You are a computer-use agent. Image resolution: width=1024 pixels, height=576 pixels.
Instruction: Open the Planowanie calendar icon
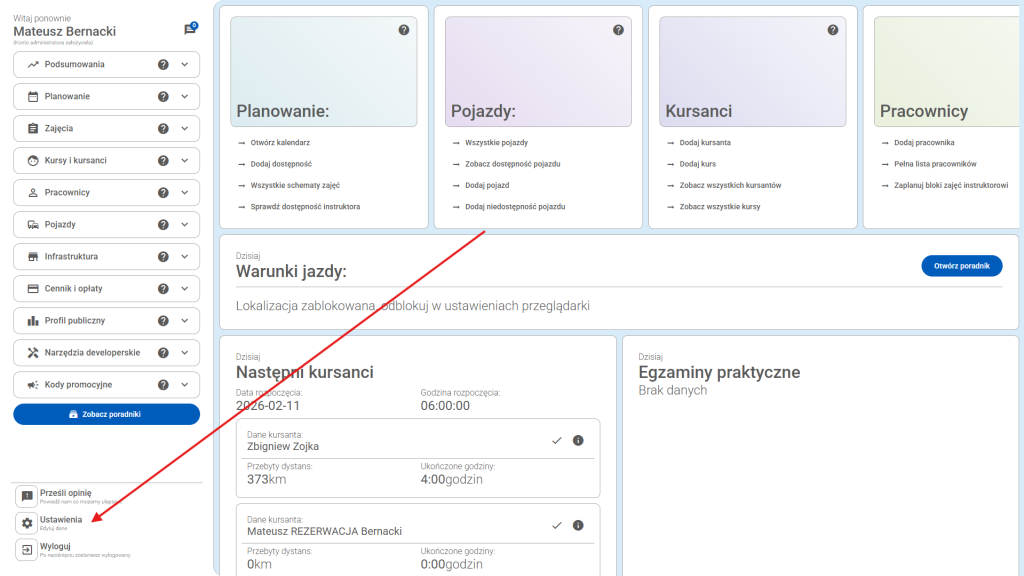(x=34, y=96)
